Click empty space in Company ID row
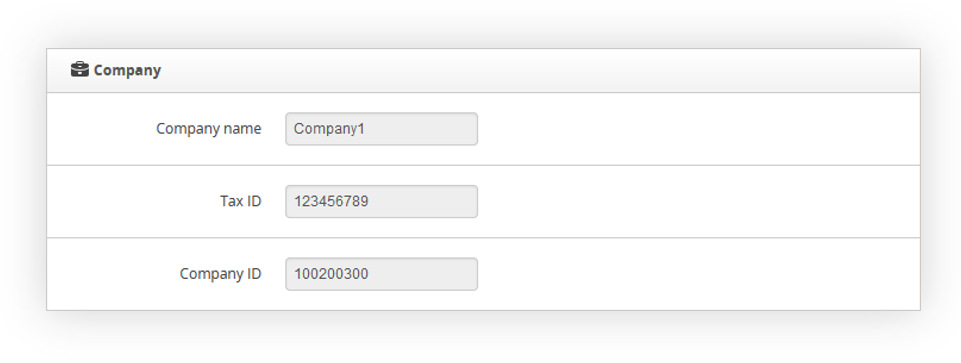The image size is (961, 363). [699, 273]
